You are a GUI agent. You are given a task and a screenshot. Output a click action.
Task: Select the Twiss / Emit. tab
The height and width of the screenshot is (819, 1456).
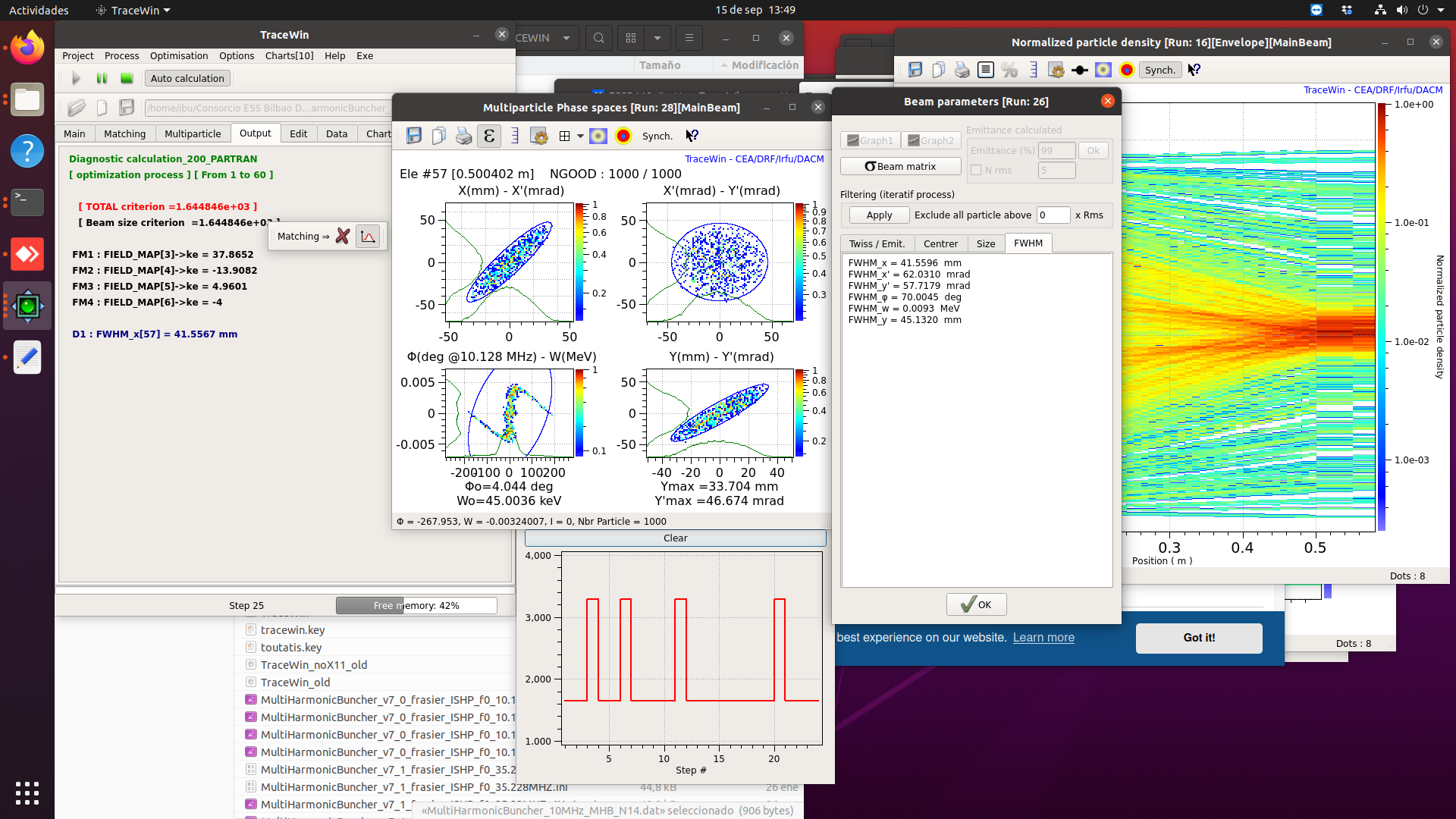[x=877, y=243]
